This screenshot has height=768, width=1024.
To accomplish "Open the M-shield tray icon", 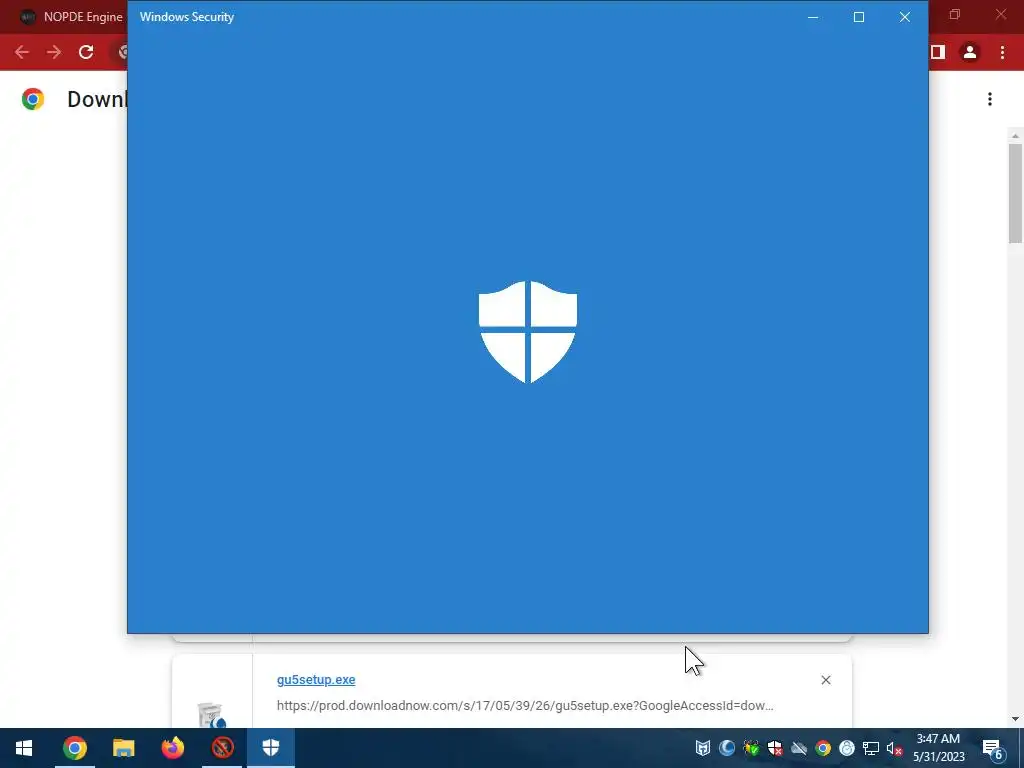I will [703, 748].
